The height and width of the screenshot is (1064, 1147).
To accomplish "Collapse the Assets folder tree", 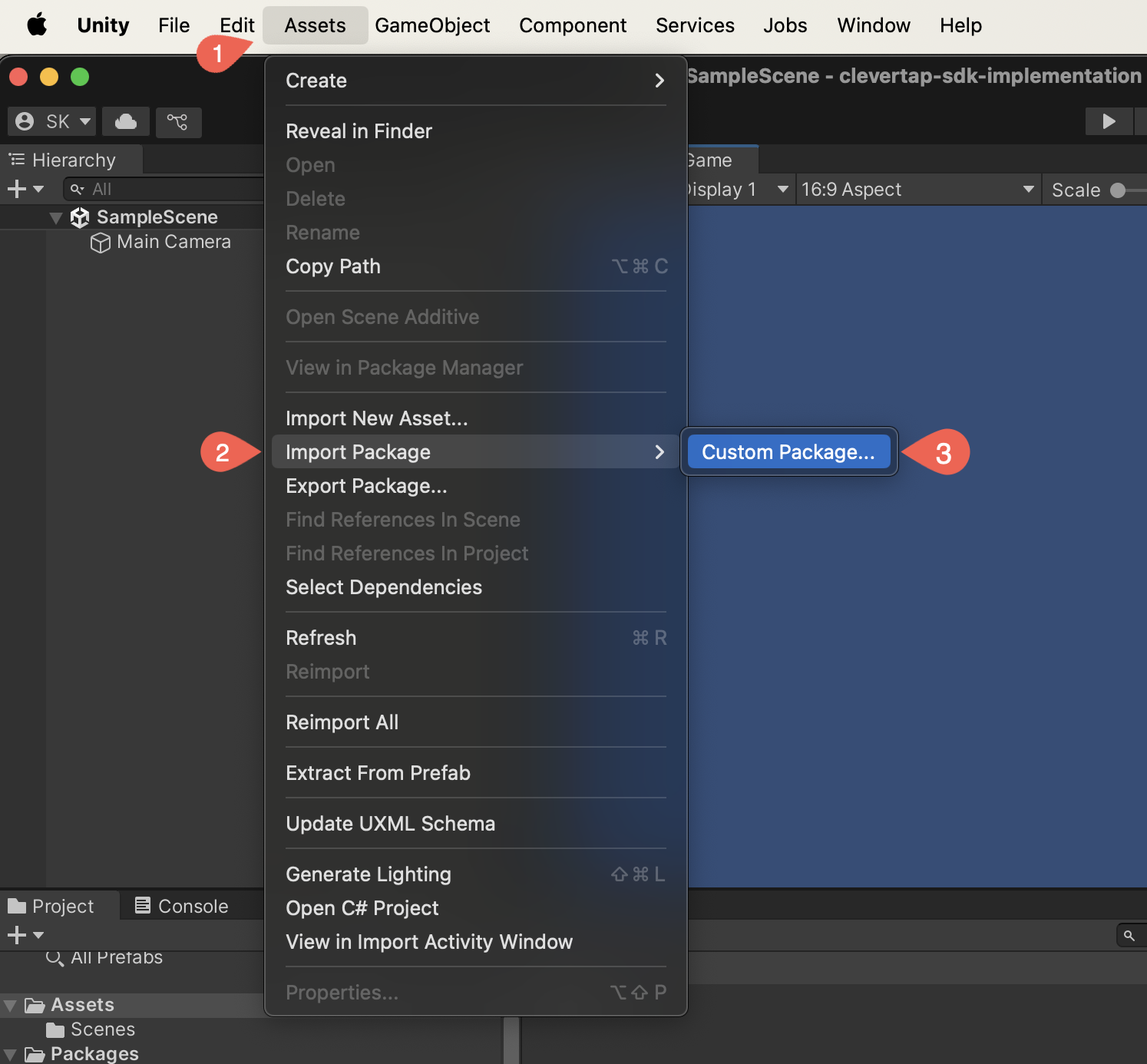I will point(11,1006).
